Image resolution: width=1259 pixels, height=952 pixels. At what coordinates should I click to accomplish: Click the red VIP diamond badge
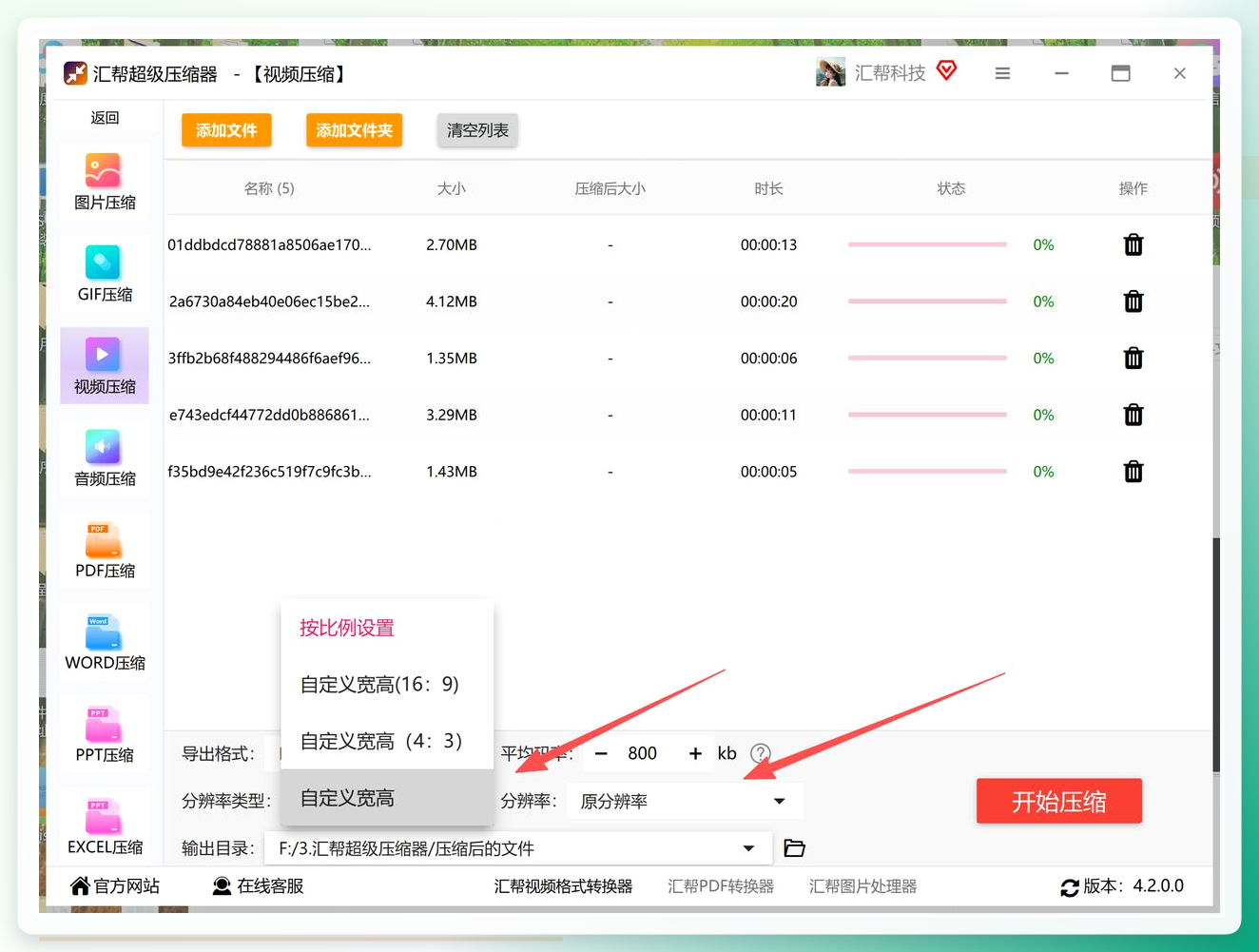click(947, 70)
